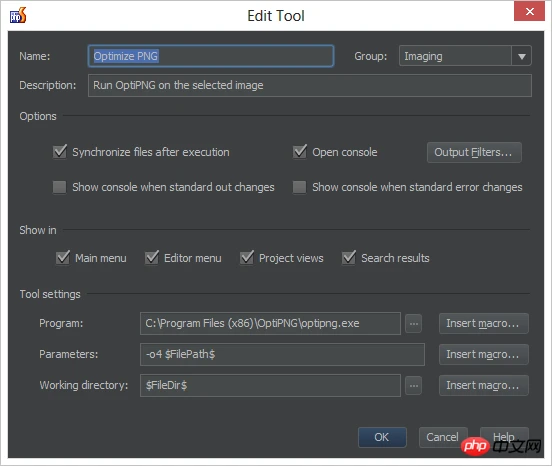
Task: Insert macro for Parameters field
Action: (x=483, y=354)
